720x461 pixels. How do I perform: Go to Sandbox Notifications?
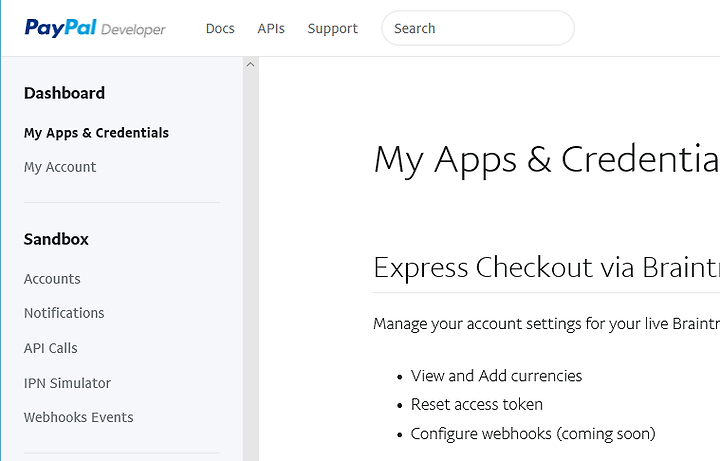pos(64,313)
